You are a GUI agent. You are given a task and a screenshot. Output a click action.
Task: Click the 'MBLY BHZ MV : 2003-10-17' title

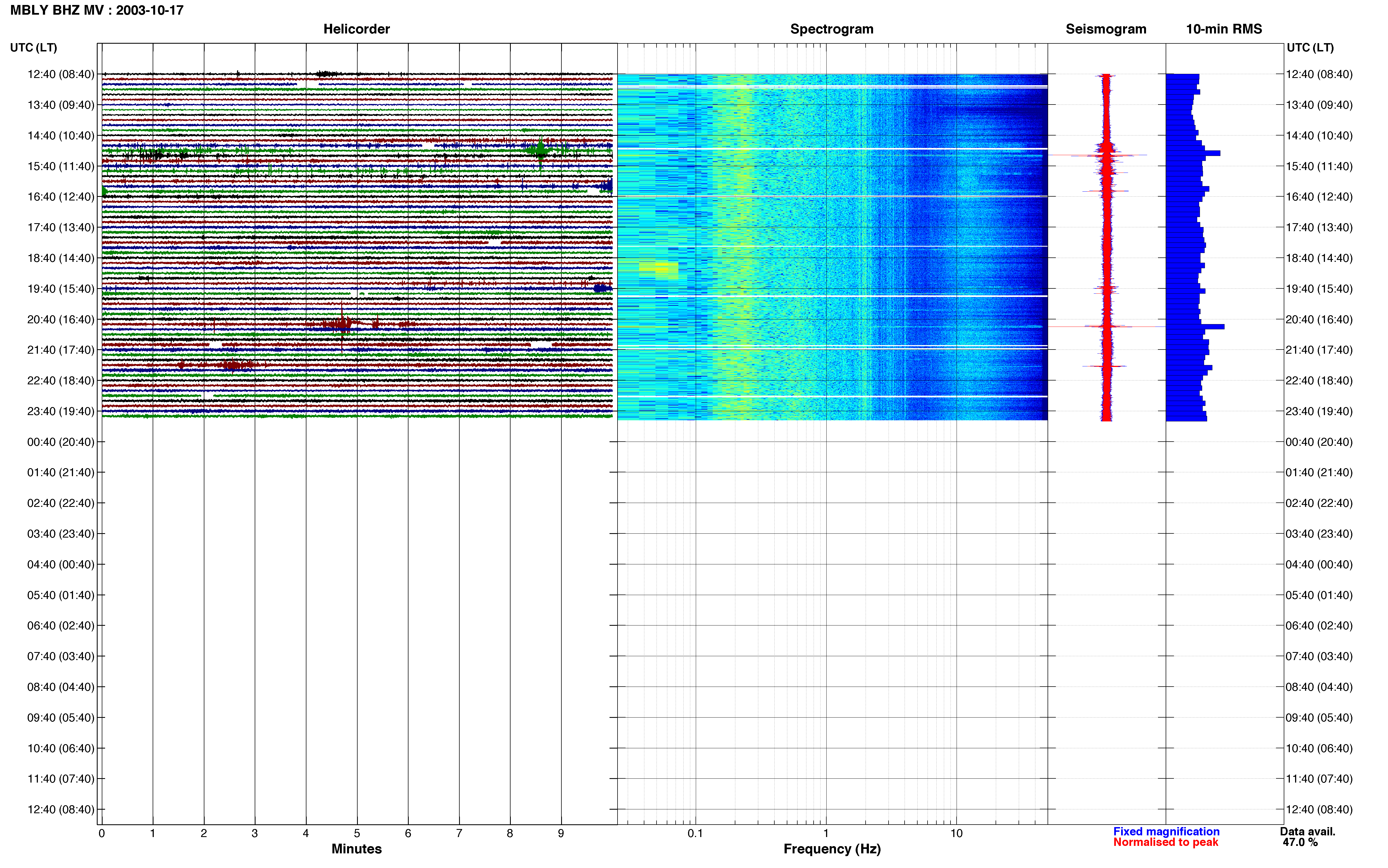(97, 10)
